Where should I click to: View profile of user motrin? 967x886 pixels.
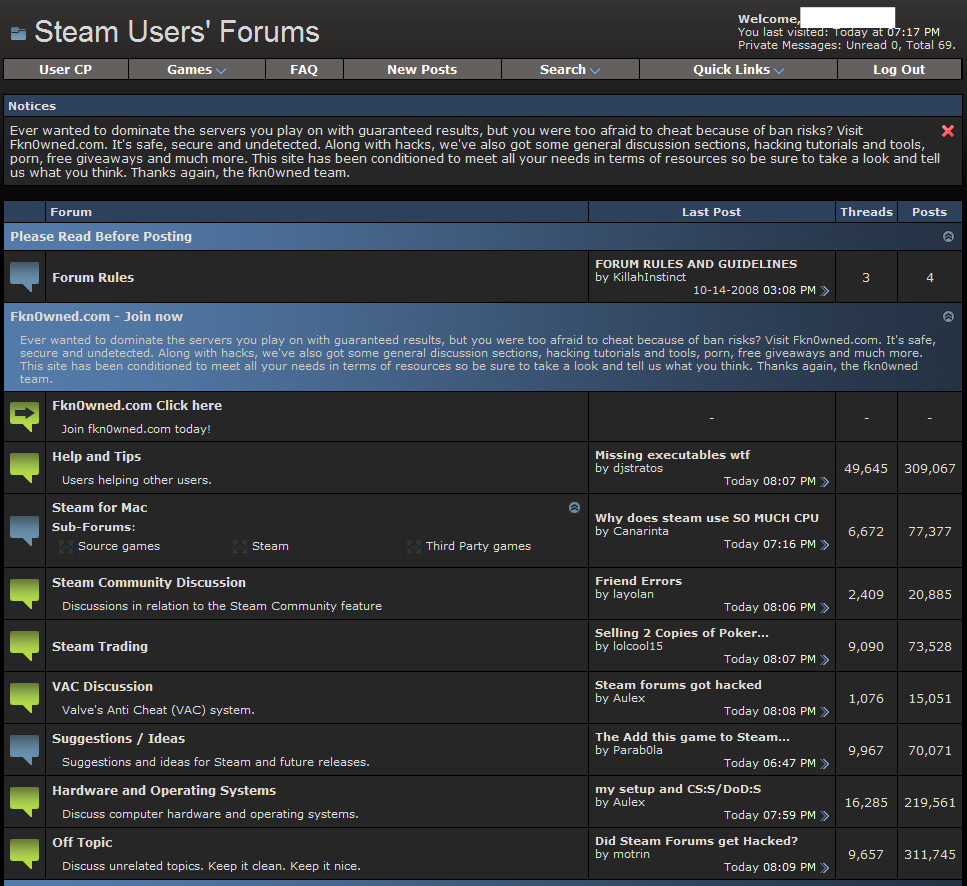[x=631, y=855]
